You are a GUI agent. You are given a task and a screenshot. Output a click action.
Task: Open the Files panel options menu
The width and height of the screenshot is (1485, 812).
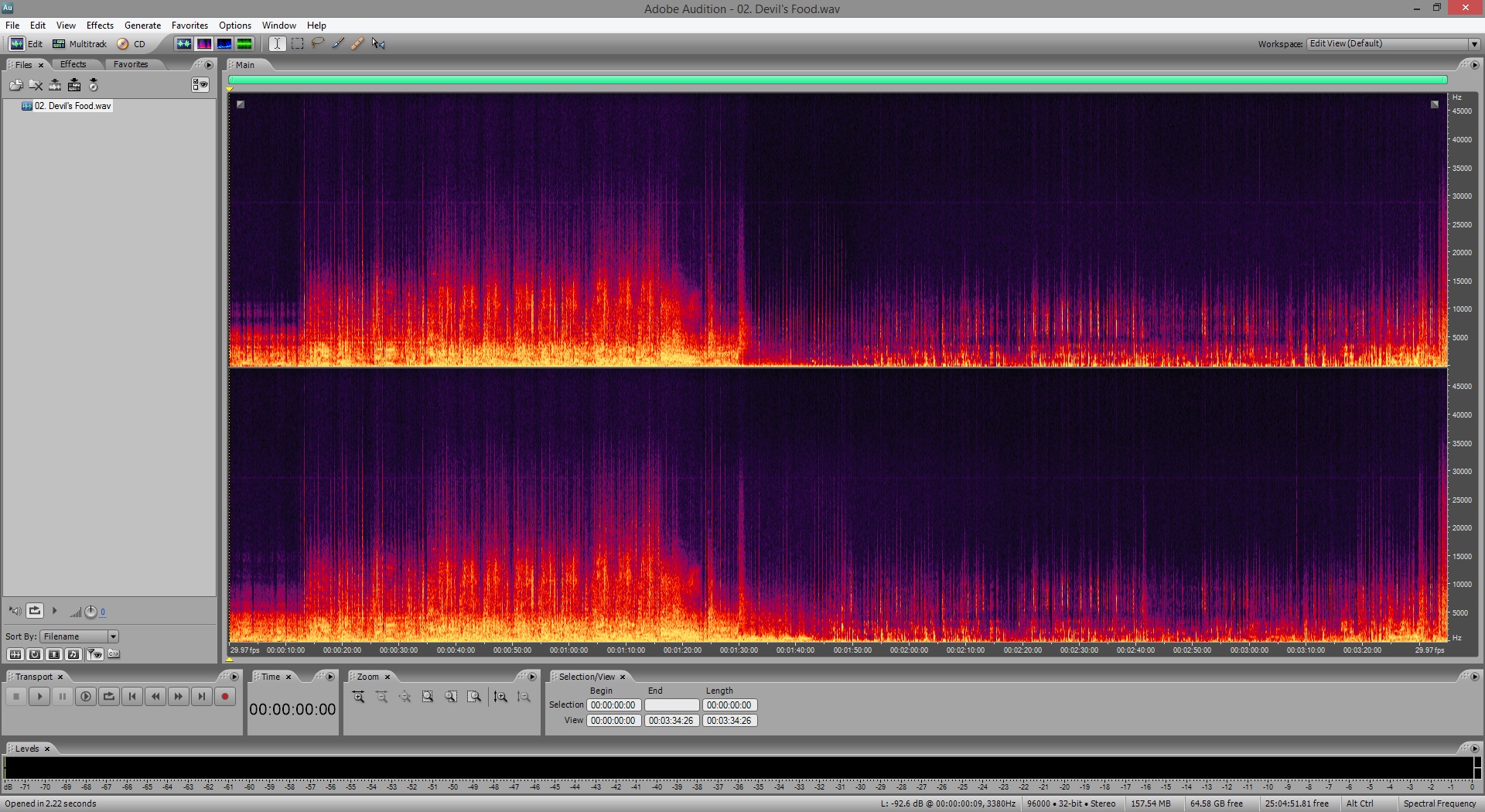(209, 65)
